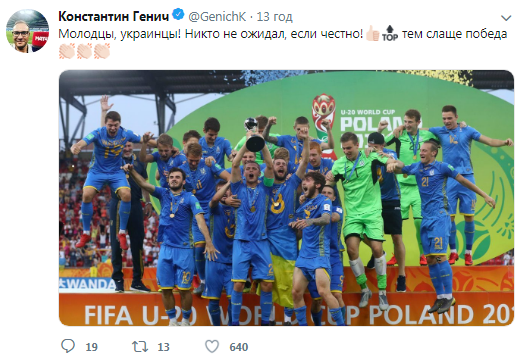Click the last clapping hands emoji
This screenshot has height=360, width=519.
(x=102, y=51)
